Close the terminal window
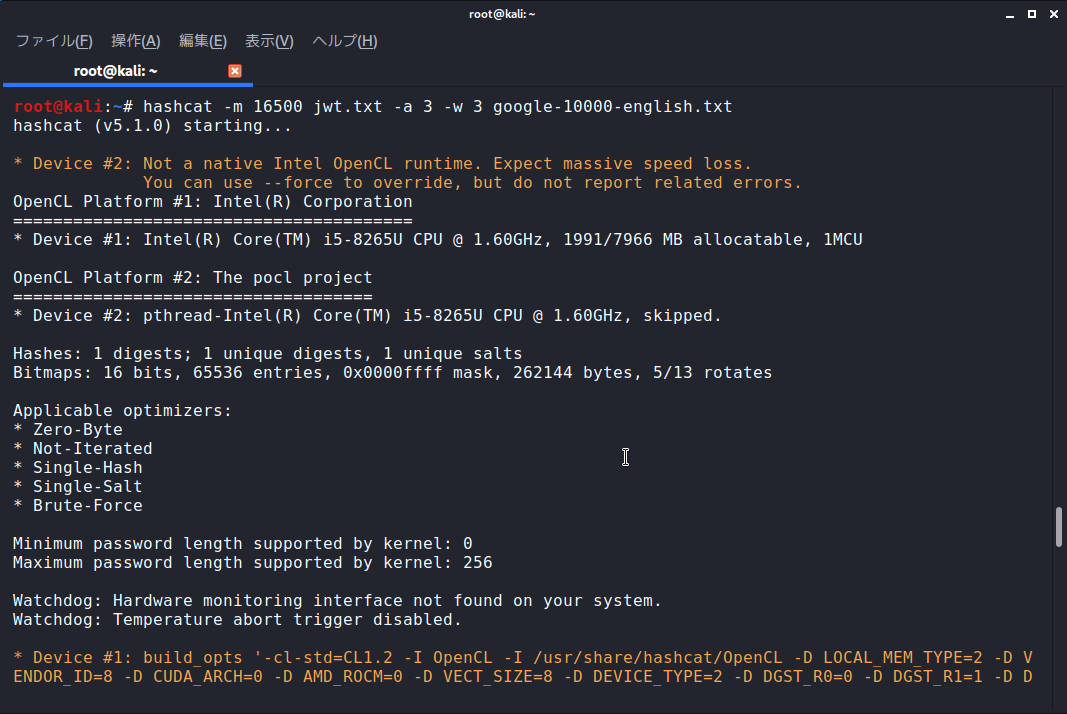Viewport: 1067px width, 714px height. 1053,14
